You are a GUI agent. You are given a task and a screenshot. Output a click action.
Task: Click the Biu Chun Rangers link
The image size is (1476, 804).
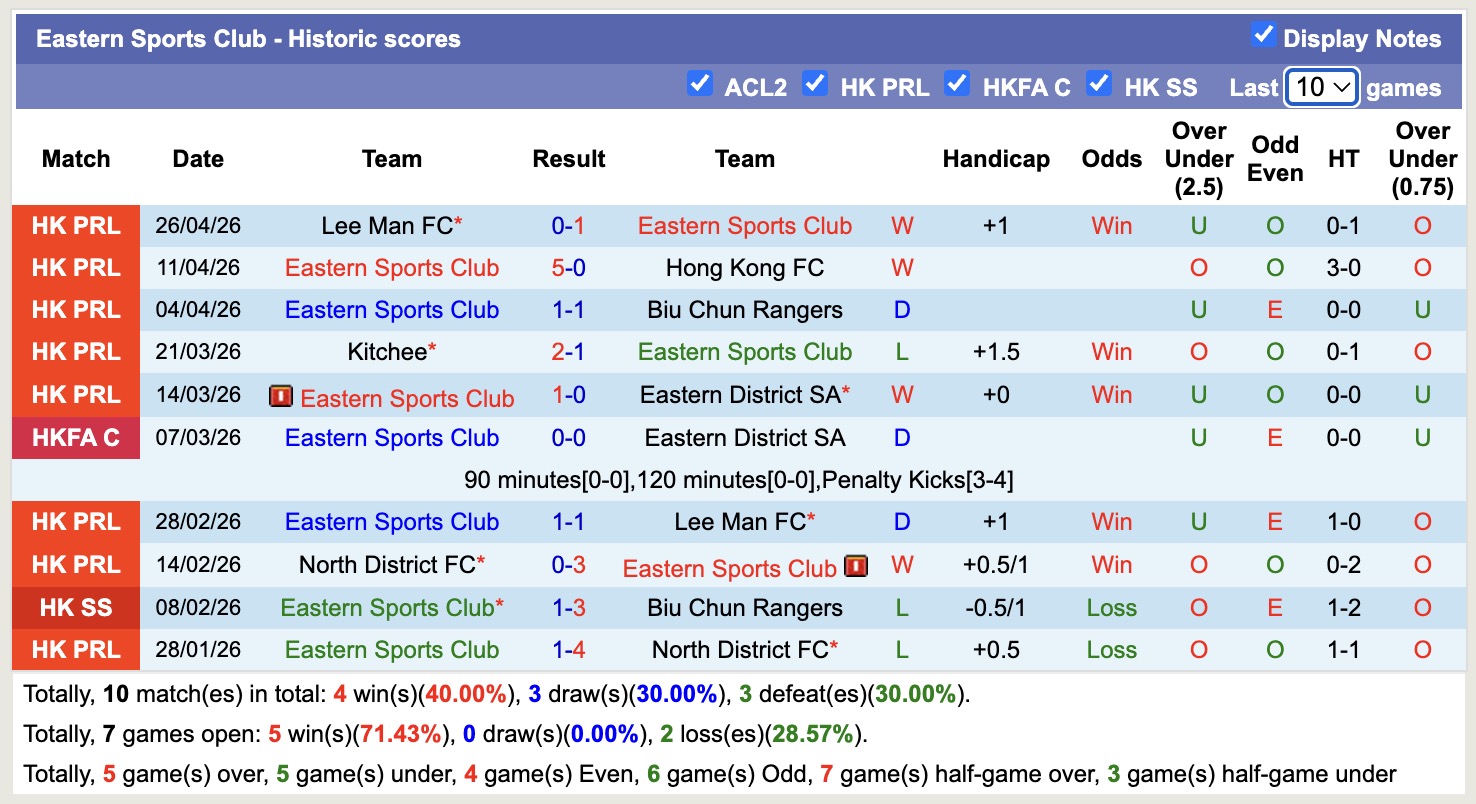744,309
